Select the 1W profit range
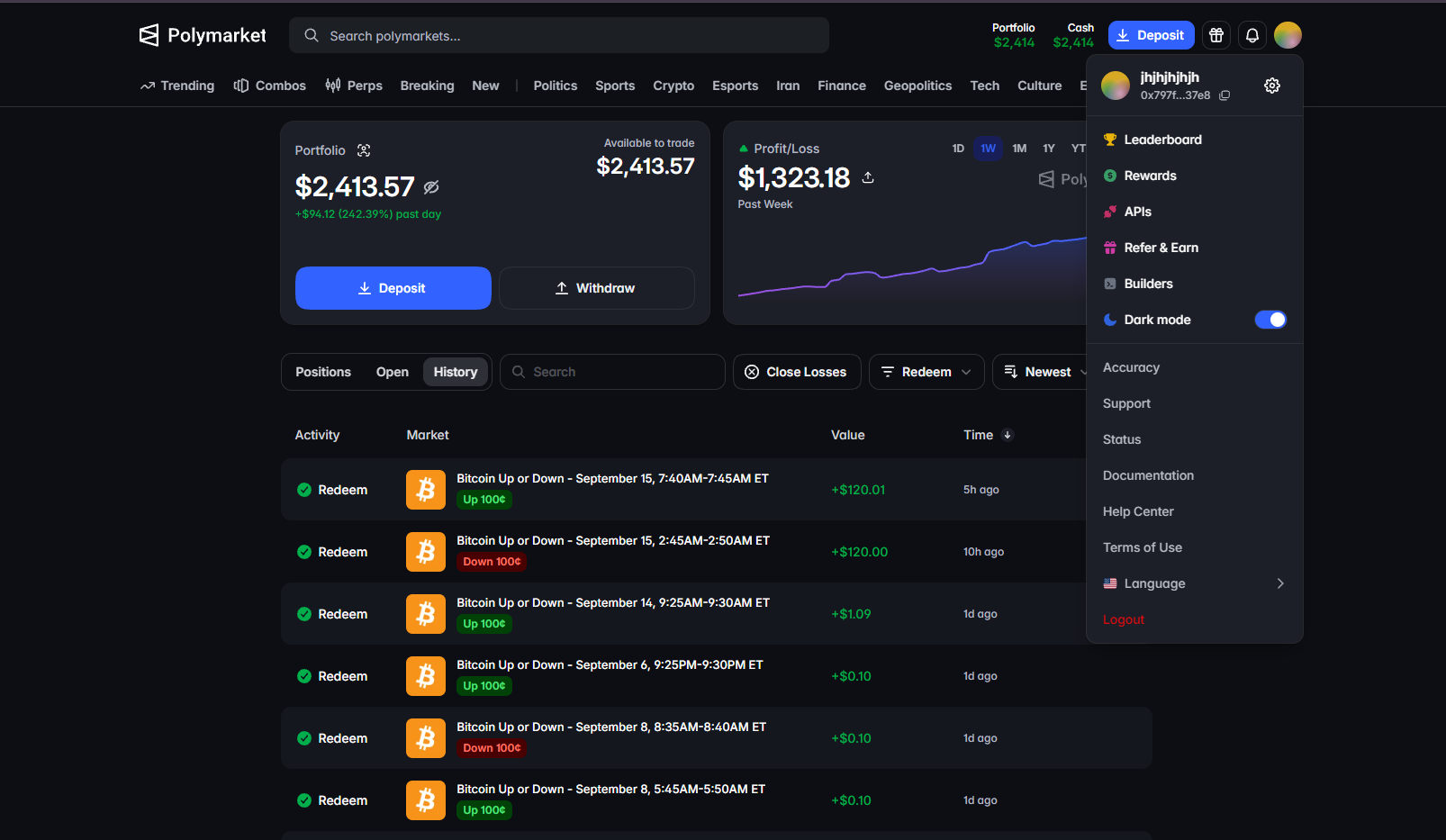Viewport: 1446px width, 840px height. click(989, 149)
